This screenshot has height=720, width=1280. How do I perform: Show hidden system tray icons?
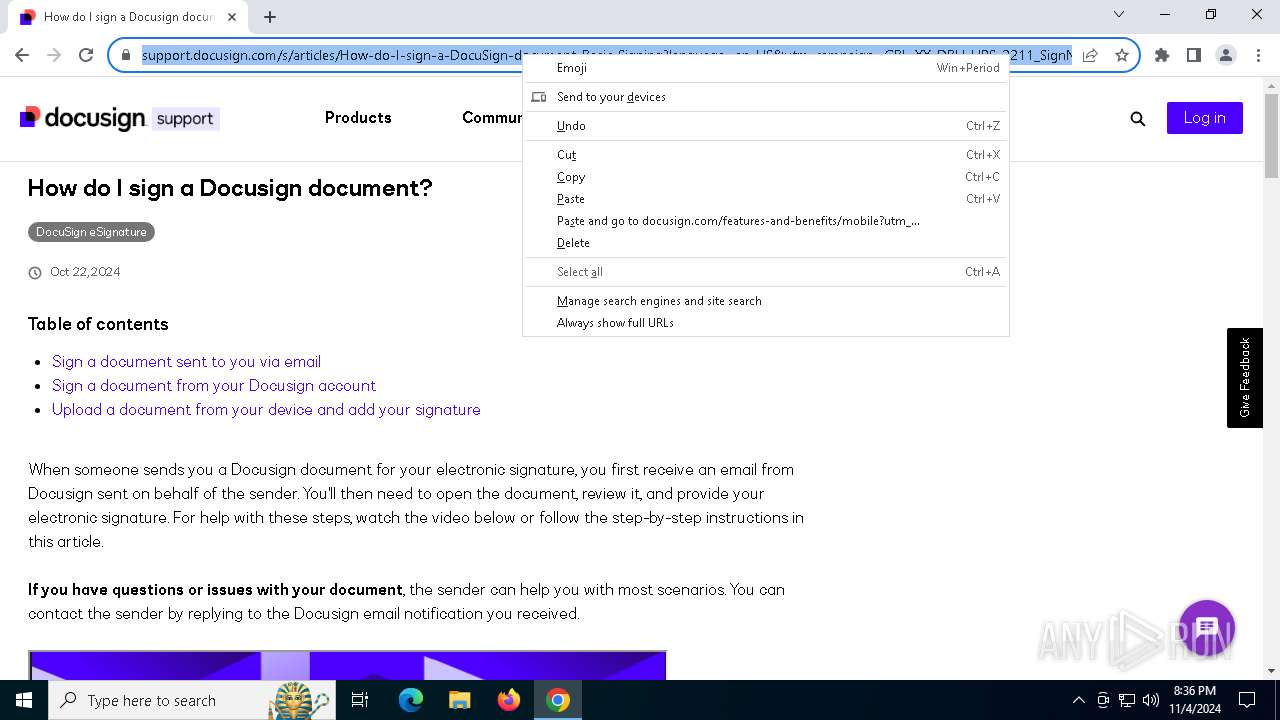[1078, 700]
